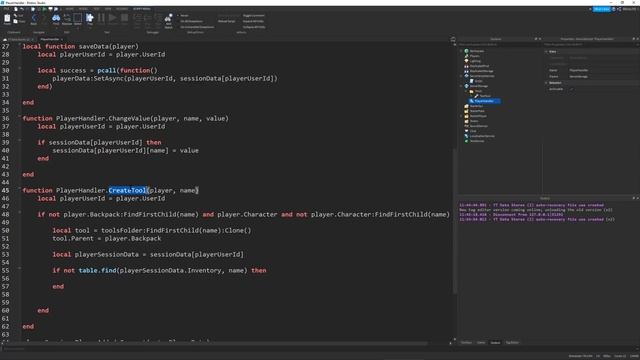The height and width of the screenshot is (360, 640).
Task: Switch to the MODEL ribbon tab
Action: (83, 9)
